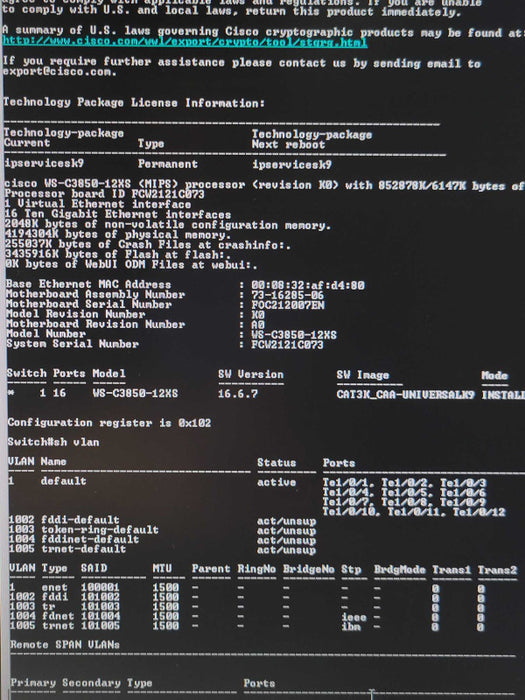Viewport: 525px width, 700px height.
Task: Click Processor board ID FCW2121C073 line
Action: tap(104, 194)
